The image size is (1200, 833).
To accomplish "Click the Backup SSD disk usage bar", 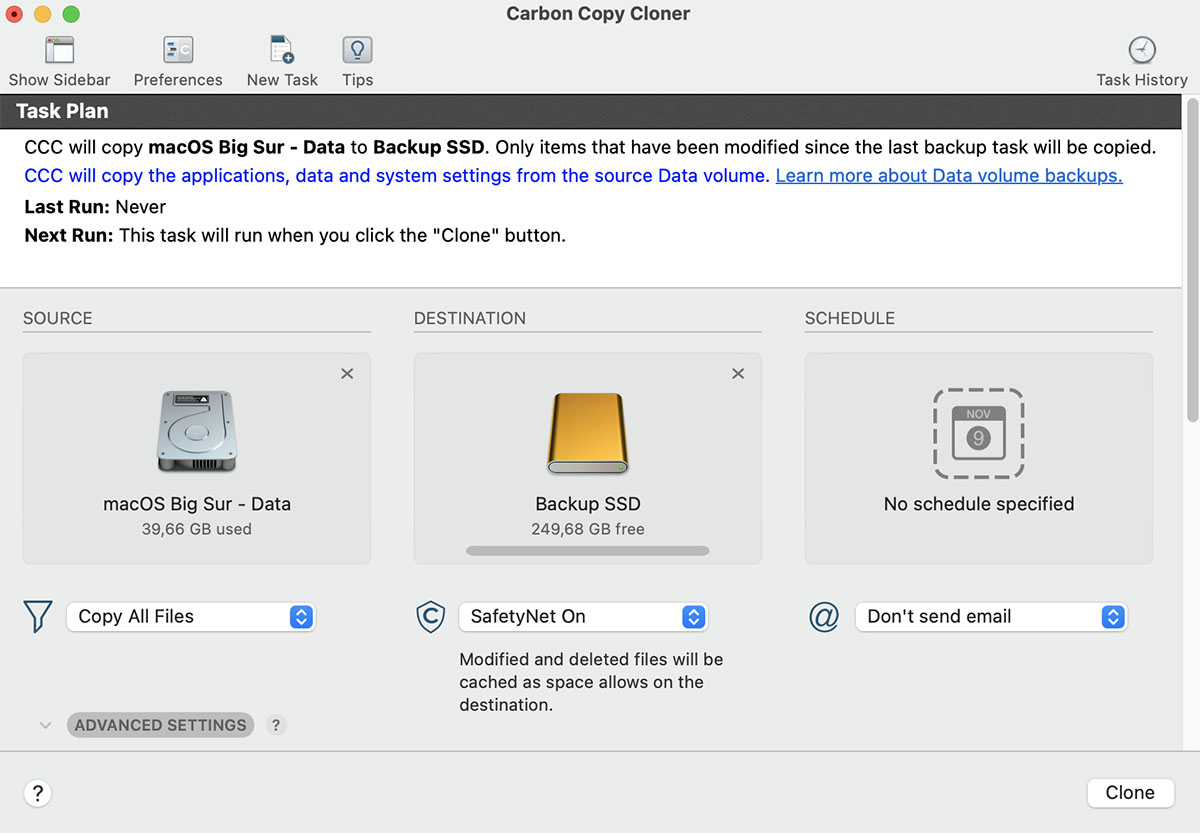I will 588,550.
